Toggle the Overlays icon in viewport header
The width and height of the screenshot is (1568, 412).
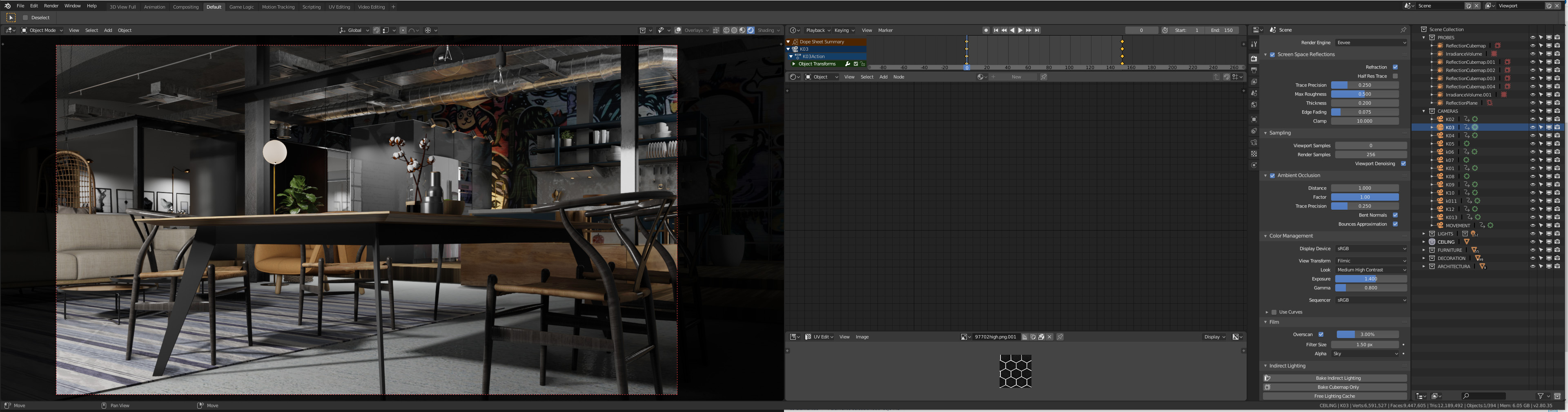pyautogui.click(x=678, y=31)
